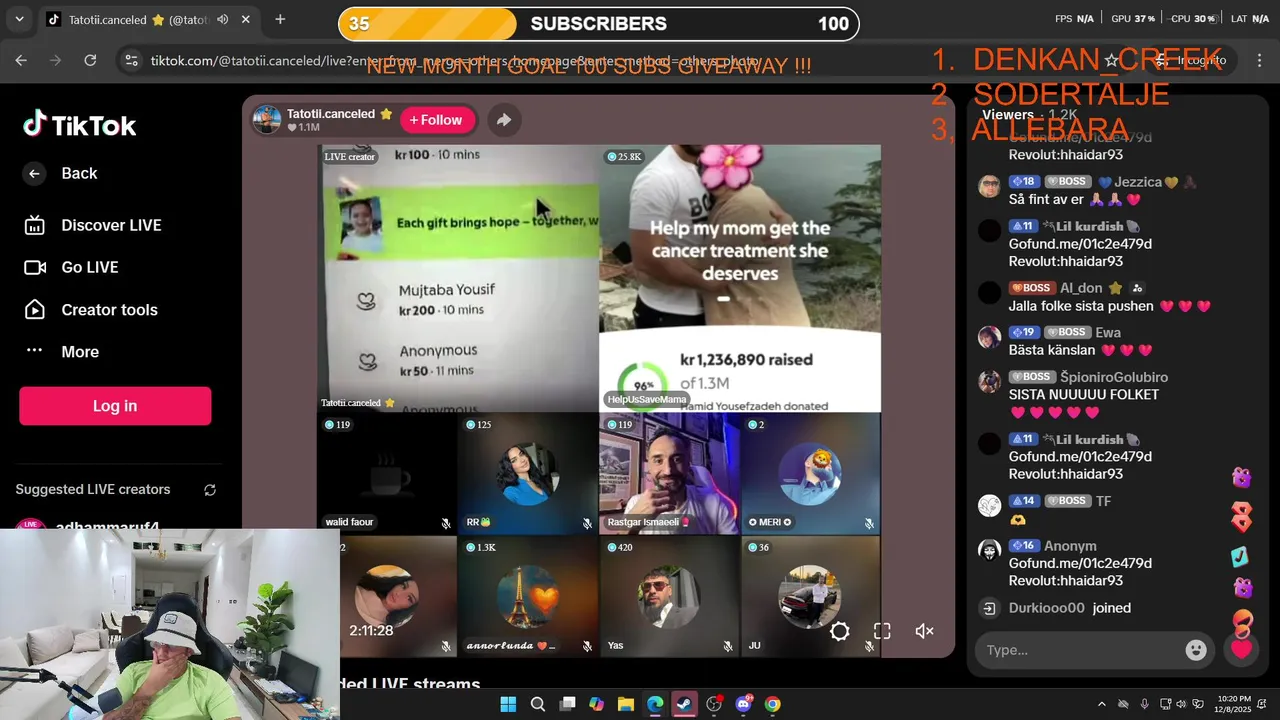
Task: Open Copilot from taskbar
Action: pyautogui.click(x=596, y=704)
